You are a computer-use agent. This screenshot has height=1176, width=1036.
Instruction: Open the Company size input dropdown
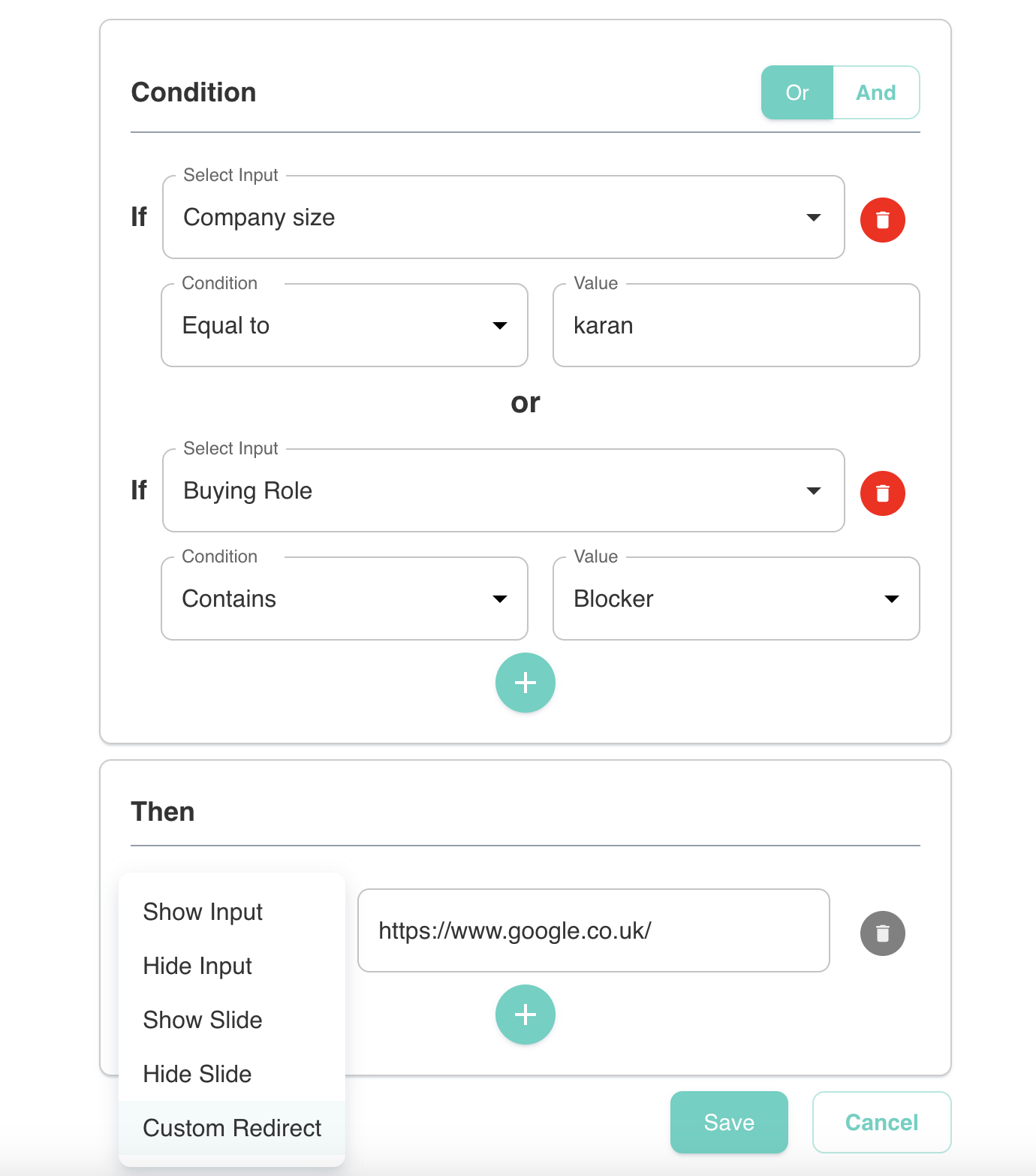point(503,217)
